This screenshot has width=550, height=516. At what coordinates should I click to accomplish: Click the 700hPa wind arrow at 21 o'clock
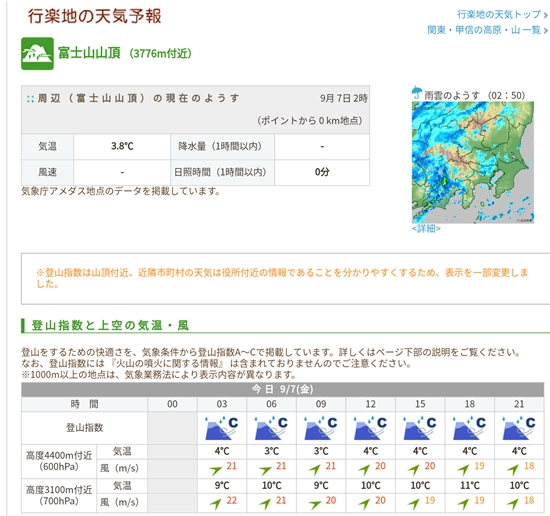click(x=513, y=504)
